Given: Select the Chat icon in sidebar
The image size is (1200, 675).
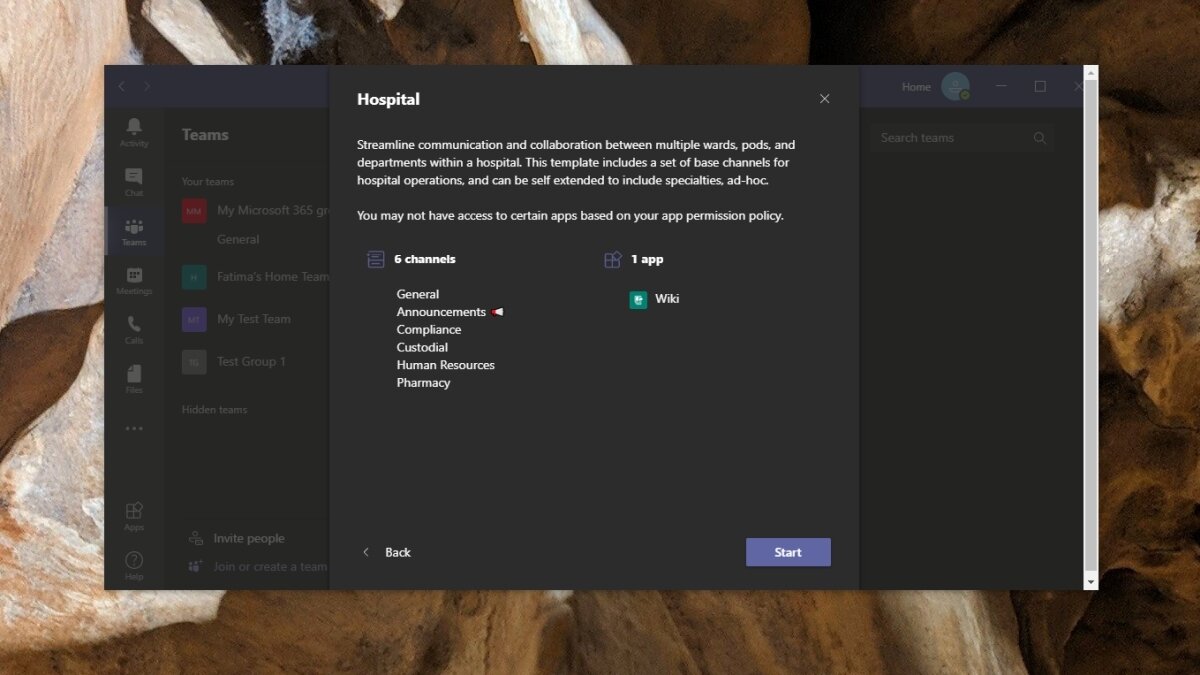Looking at the screenshot, I should click(133, 180).
